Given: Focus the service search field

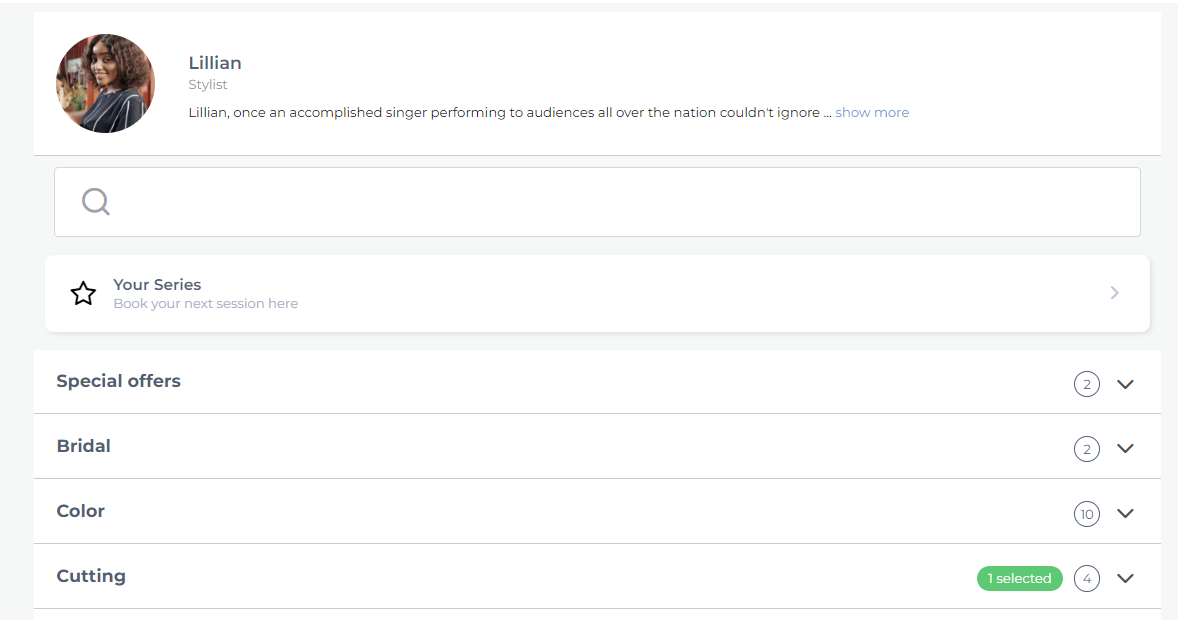Looking at the screenshot, I should point(597,202).
